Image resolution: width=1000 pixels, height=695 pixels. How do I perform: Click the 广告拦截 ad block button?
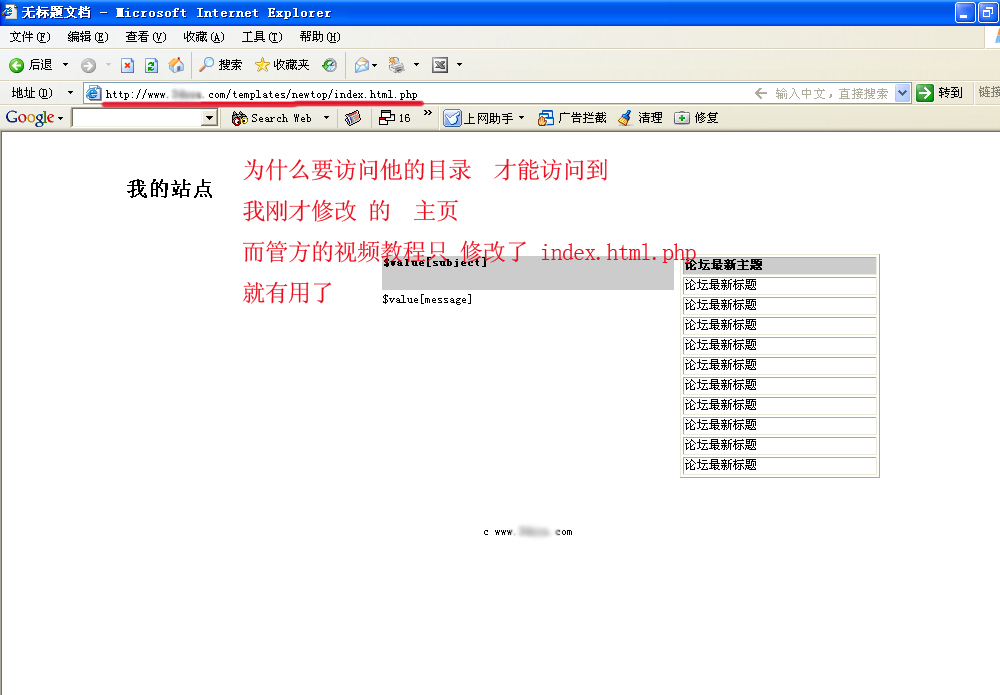(572, 118)
